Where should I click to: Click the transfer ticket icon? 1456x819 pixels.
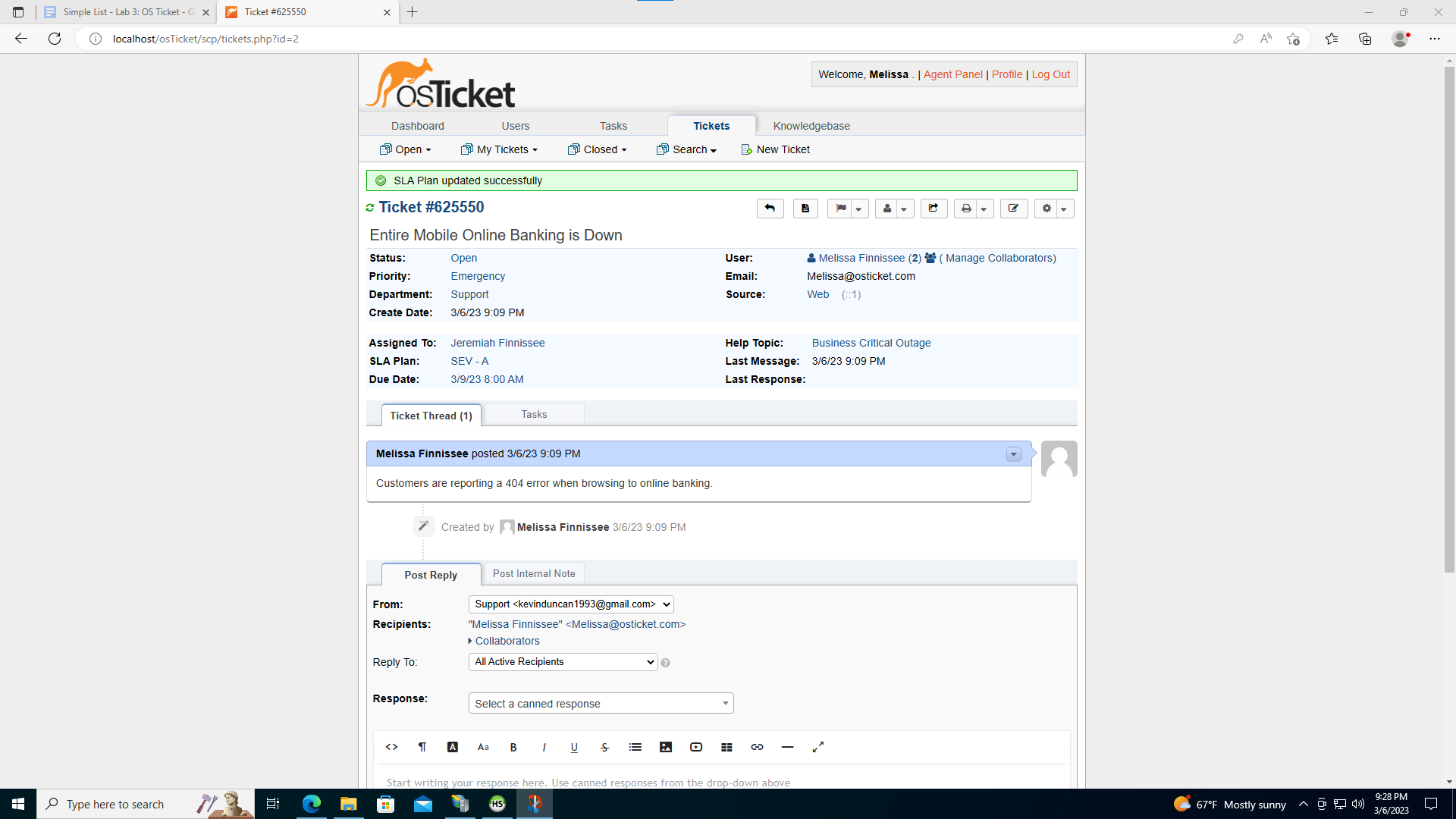point(934,208)
